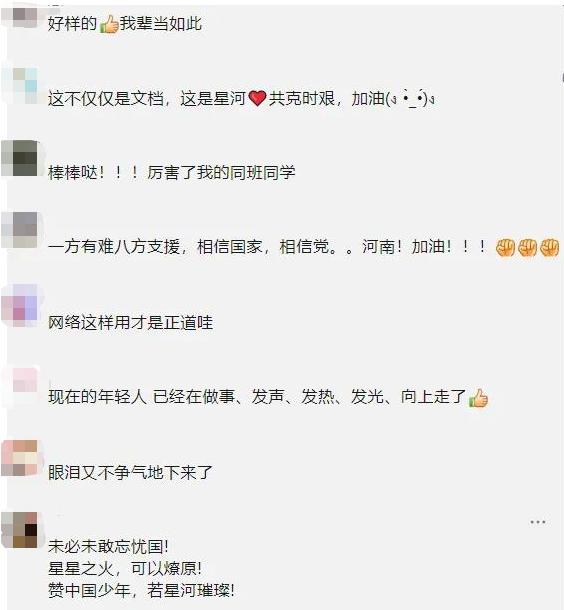Select the line 星星之火，可以燎原

pyautogui.click(x=125, y=569)
